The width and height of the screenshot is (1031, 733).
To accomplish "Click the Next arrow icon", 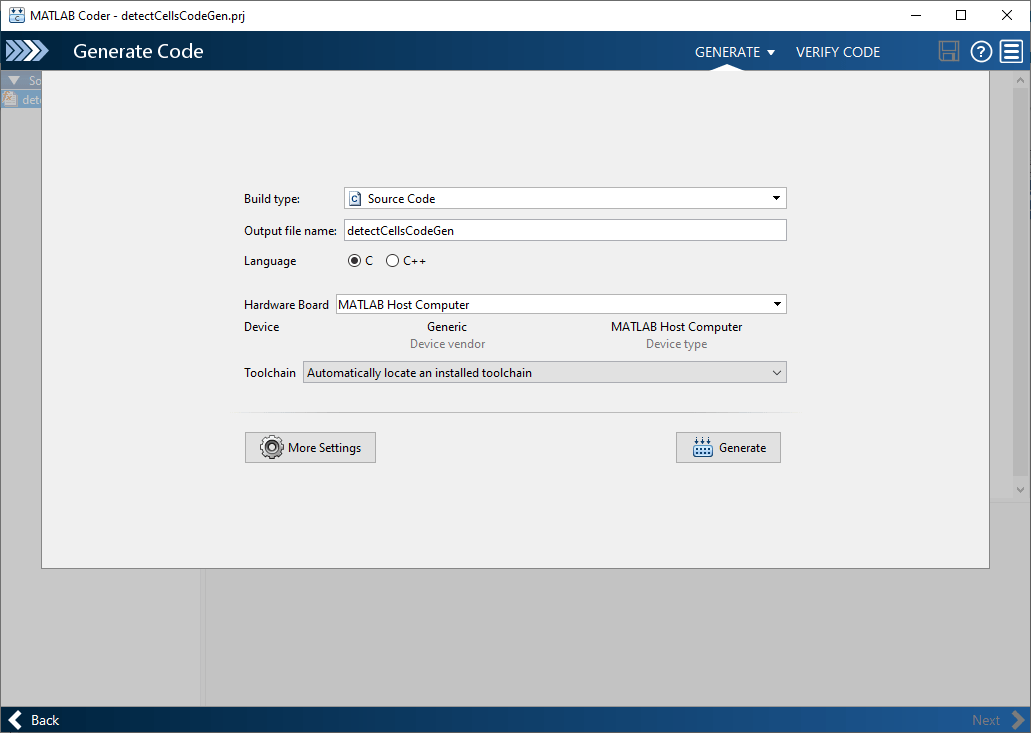I will tap(1018, 720).
